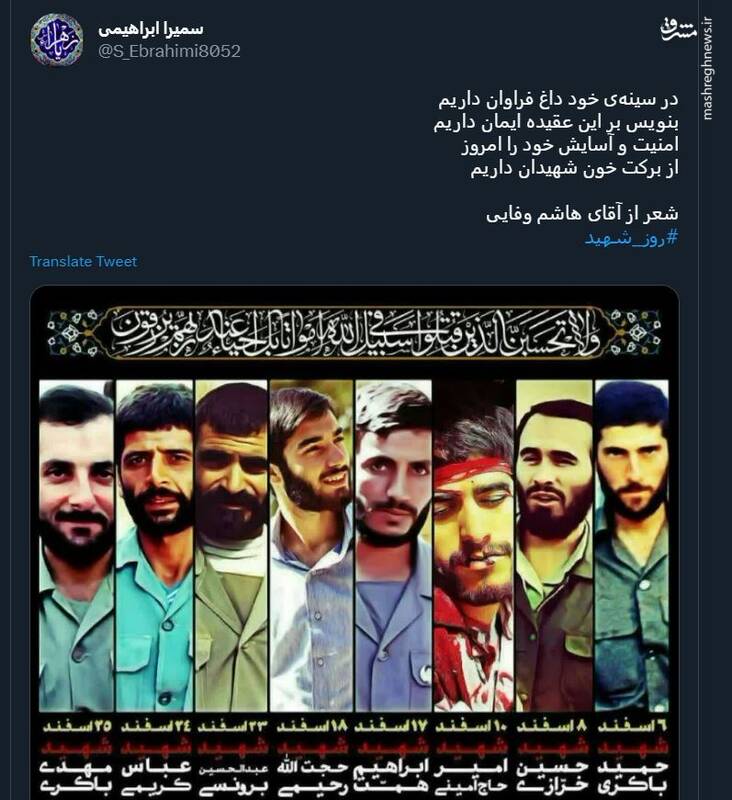Open the profile avatar of the tweet author
This screenshot has width=732, height=800.
[x=57, y=39]
